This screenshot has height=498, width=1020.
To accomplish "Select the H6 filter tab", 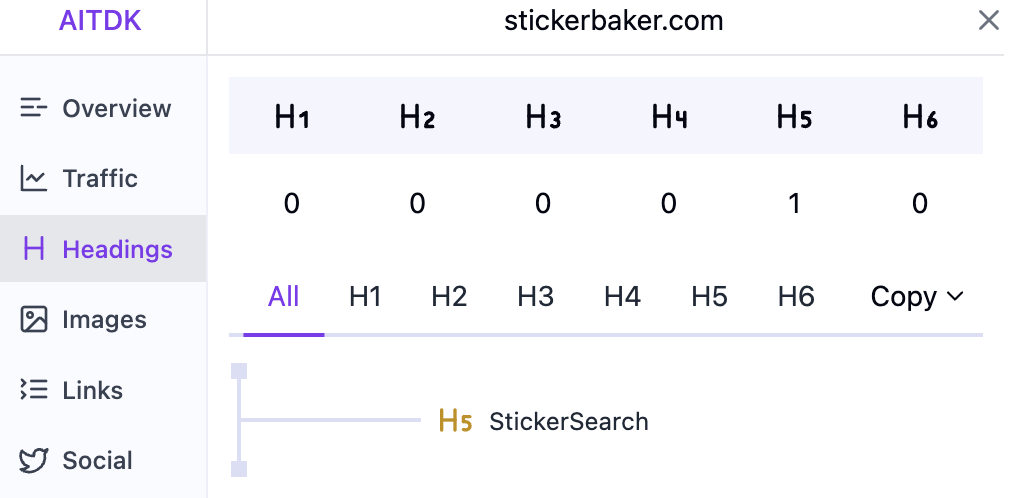I will (796, 297).
